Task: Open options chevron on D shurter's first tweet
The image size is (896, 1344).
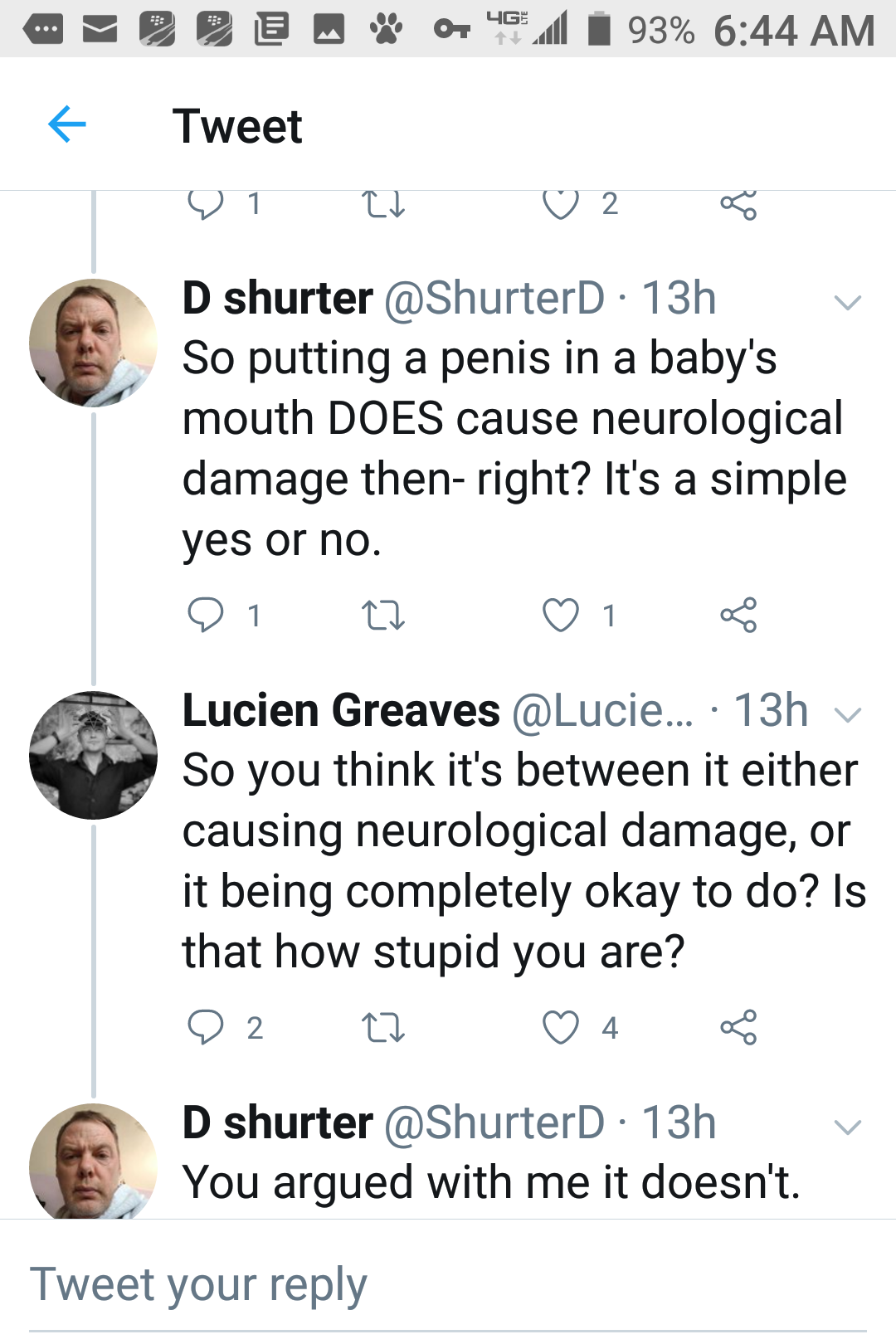Action: click(x=847, y=302)
